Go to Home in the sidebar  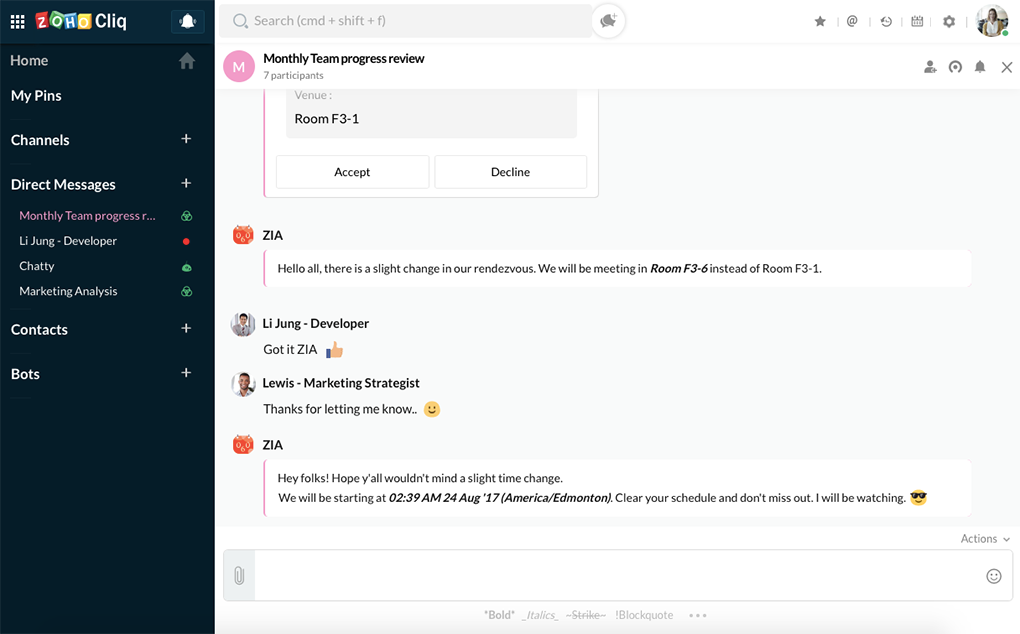click(x=30, y=61)
